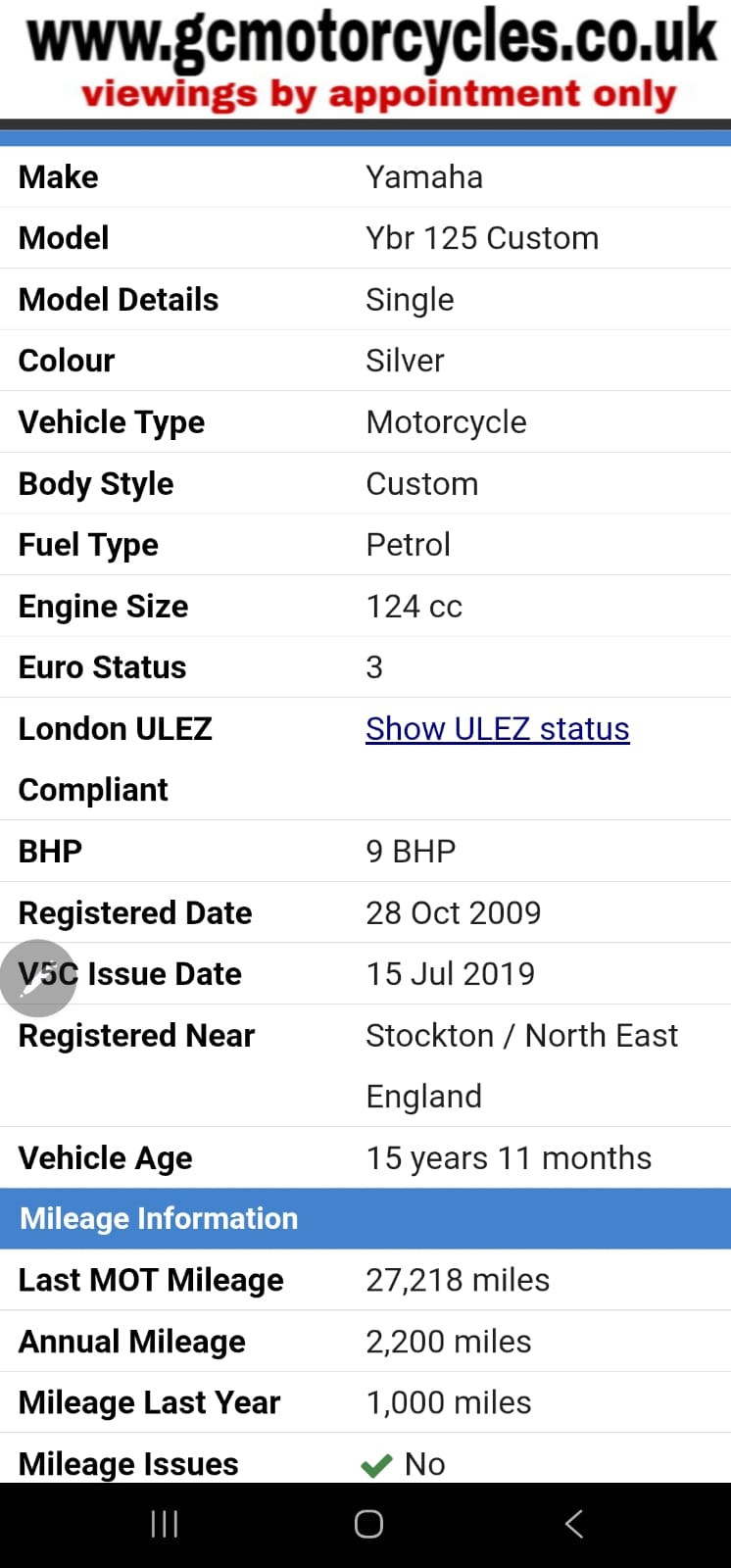Image resolution: width=731 pixels, height=1568 pixels.
Task: Open the recent apps navigation icon
Action: [165, 1524]
